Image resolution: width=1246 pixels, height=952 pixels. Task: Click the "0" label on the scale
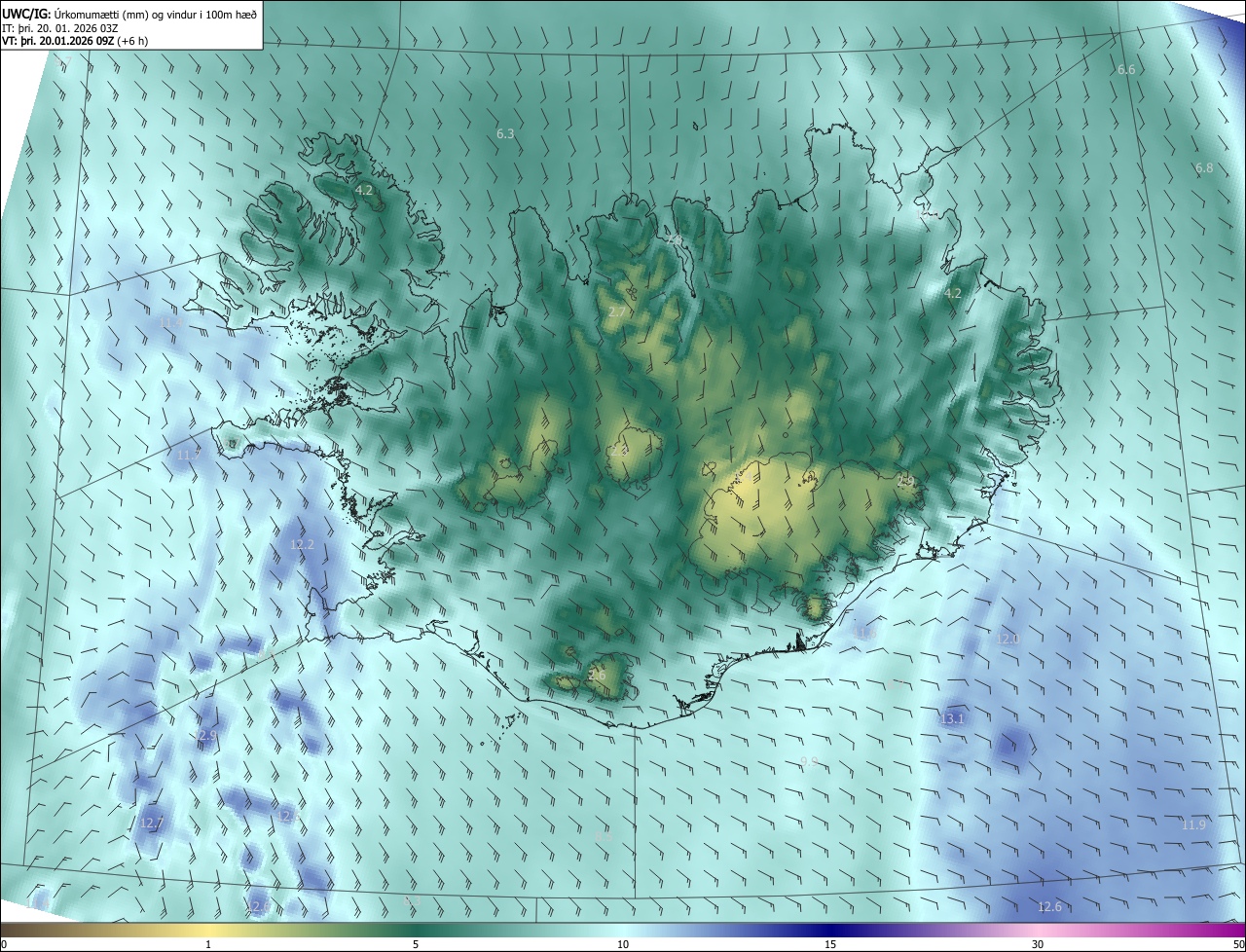4,944
